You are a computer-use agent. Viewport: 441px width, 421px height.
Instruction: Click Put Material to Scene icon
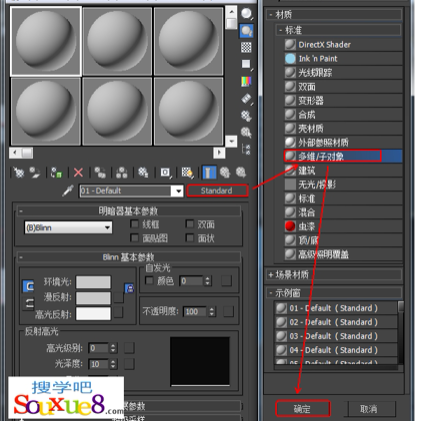(x=35, y=172)
